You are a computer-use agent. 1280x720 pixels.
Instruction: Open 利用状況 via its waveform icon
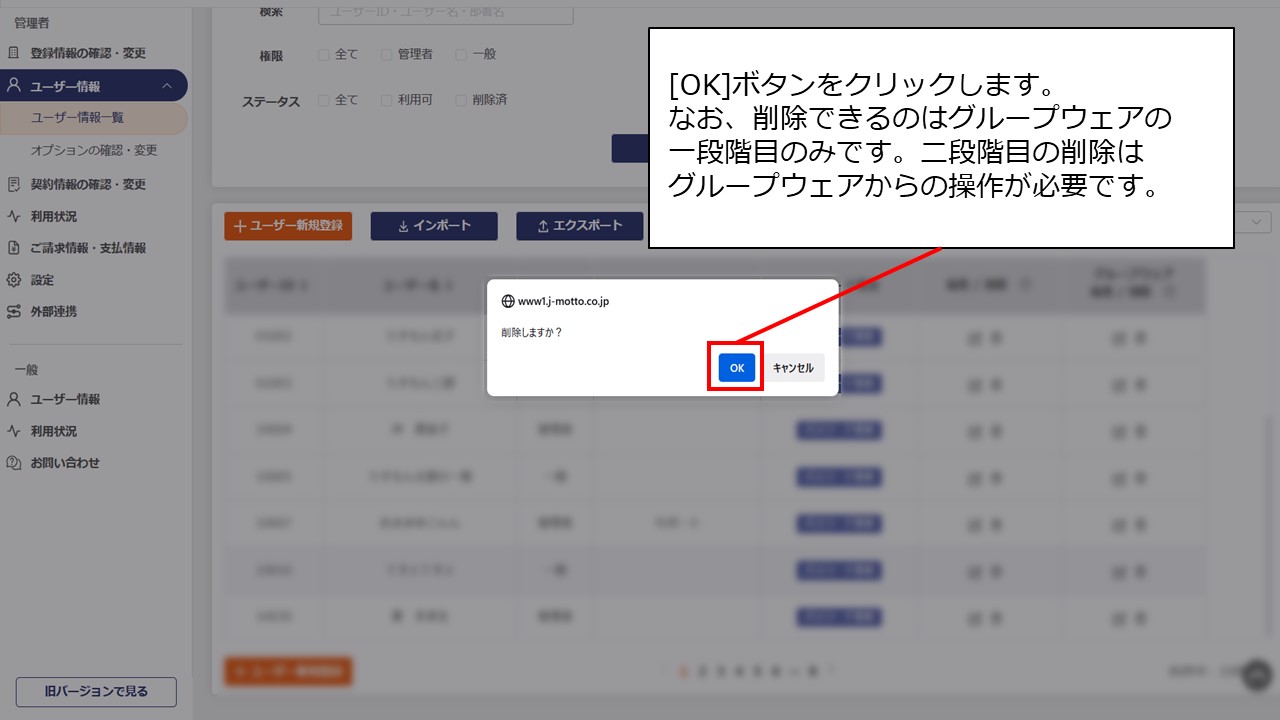coord(14,215)
